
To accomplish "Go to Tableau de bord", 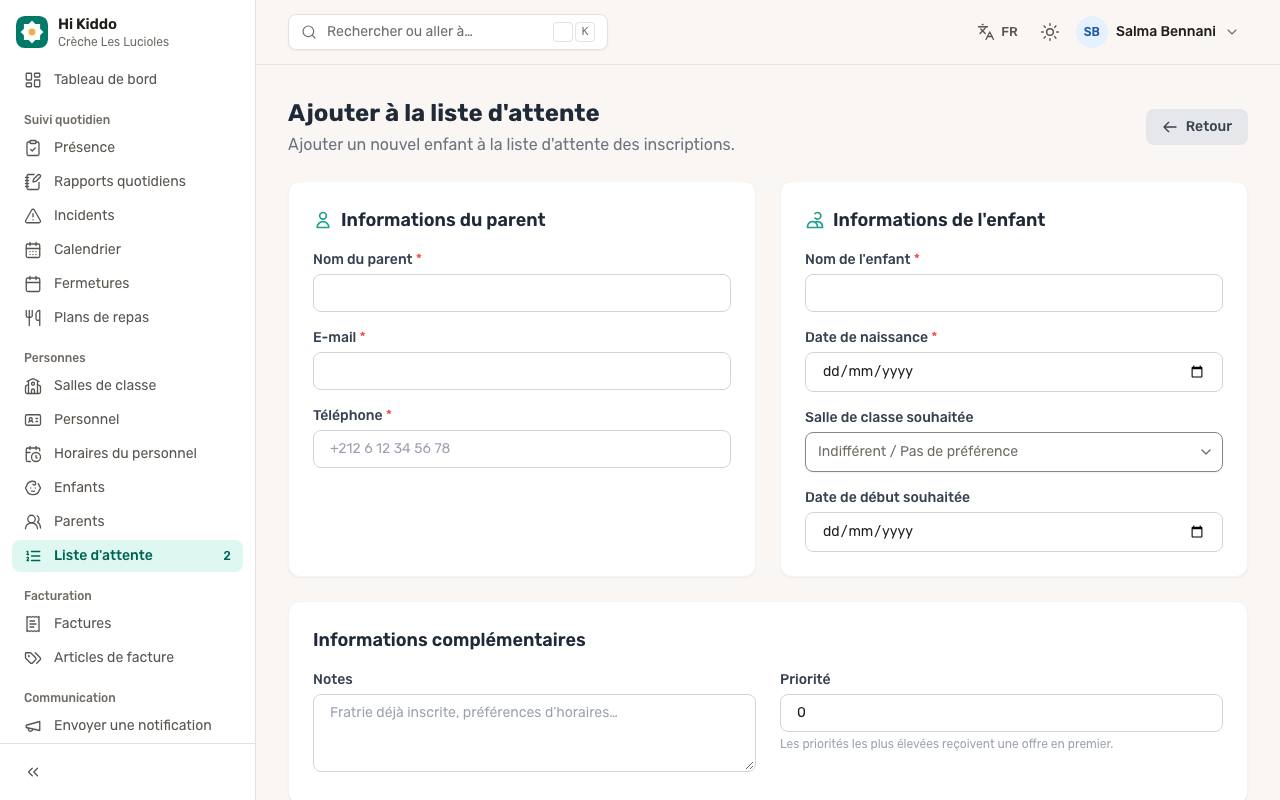I will click(127, 80).
